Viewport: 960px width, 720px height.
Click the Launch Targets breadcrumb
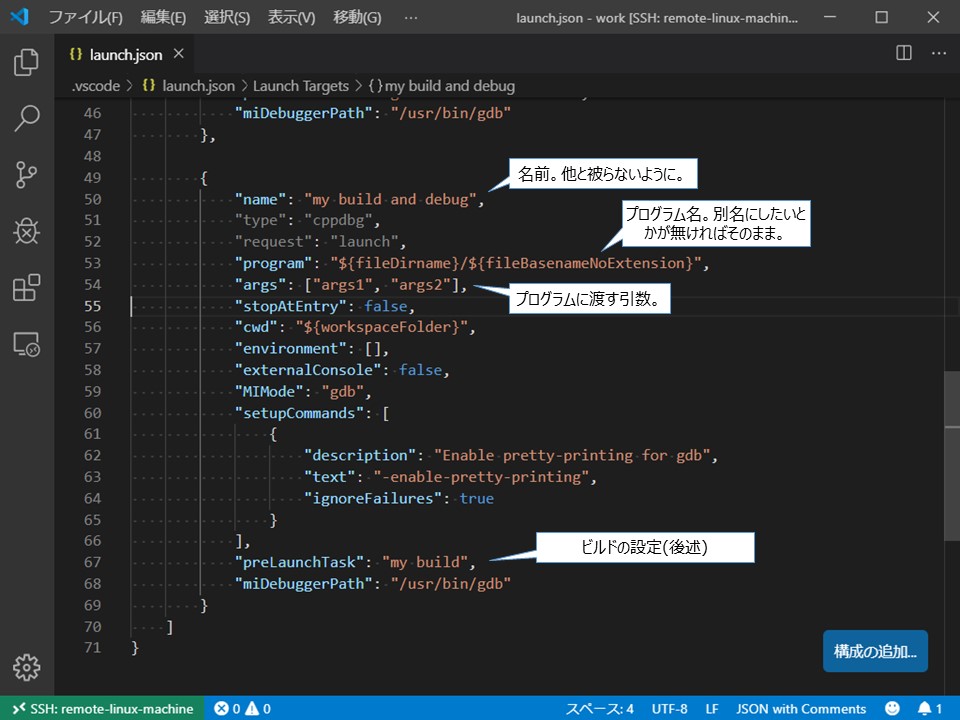point(301,86)
